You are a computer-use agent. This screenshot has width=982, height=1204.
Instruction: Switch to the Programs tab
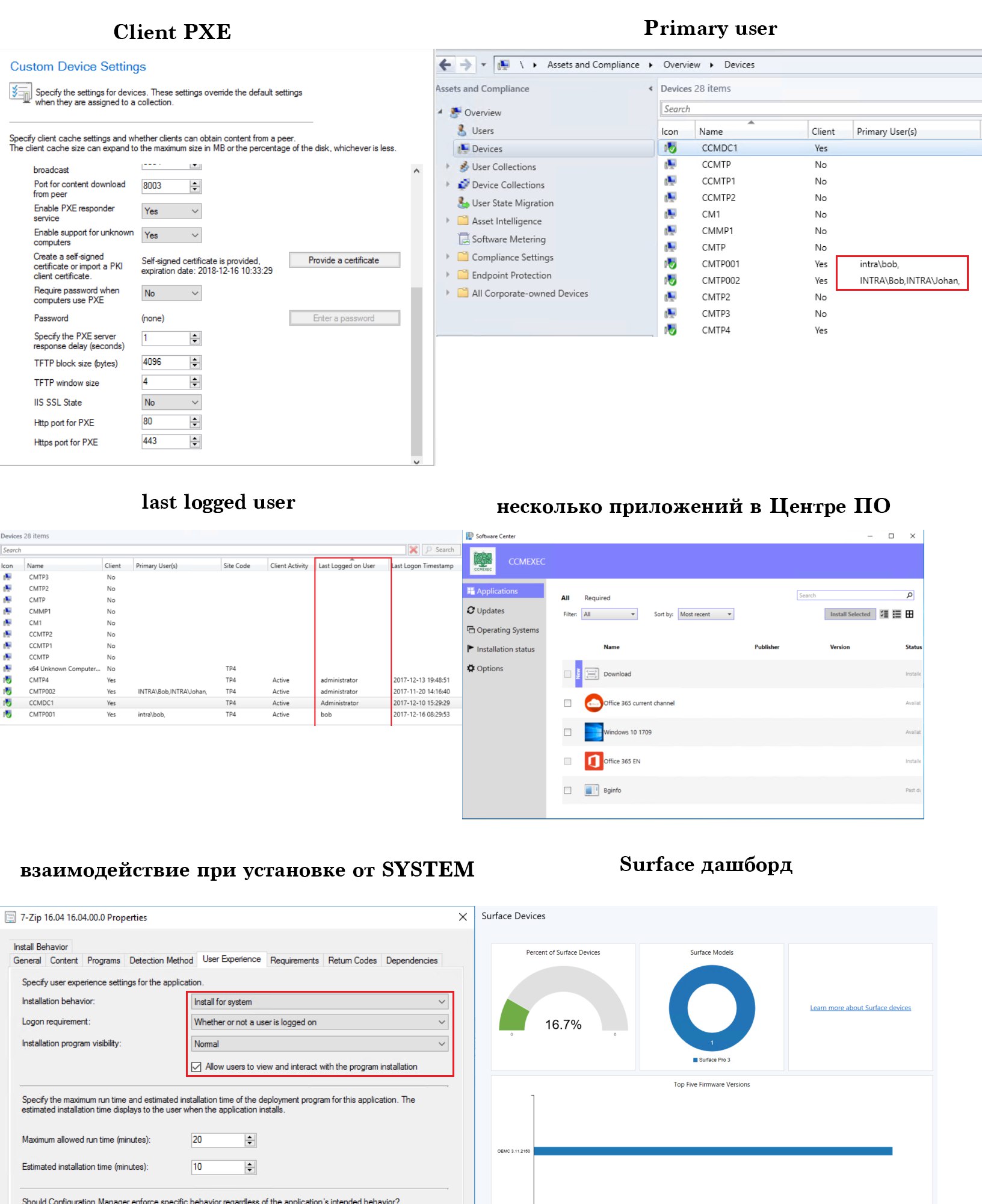click(x=103, y=960)
